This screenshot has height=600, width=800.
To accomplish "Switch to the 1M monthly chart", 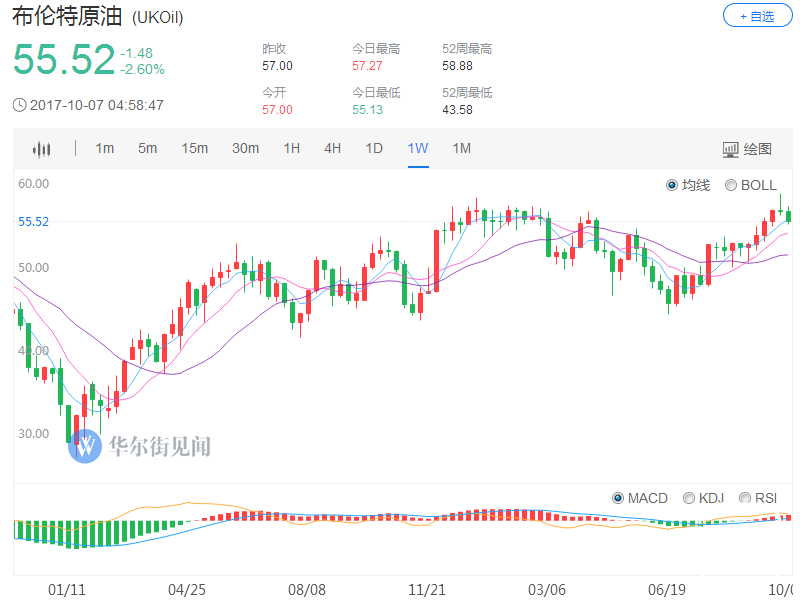I will 462,148.
